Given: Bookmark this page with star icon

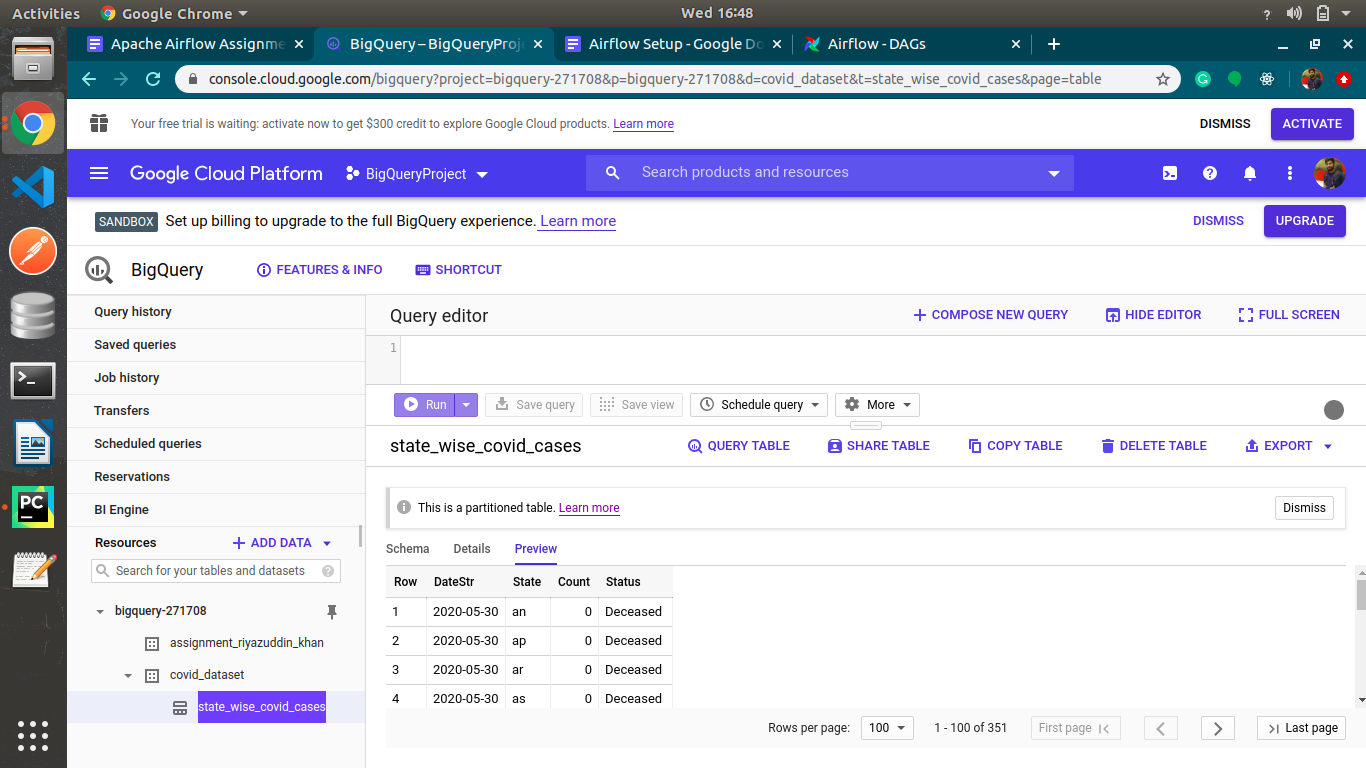Looking at the screenshot, I should (1163, 79).
